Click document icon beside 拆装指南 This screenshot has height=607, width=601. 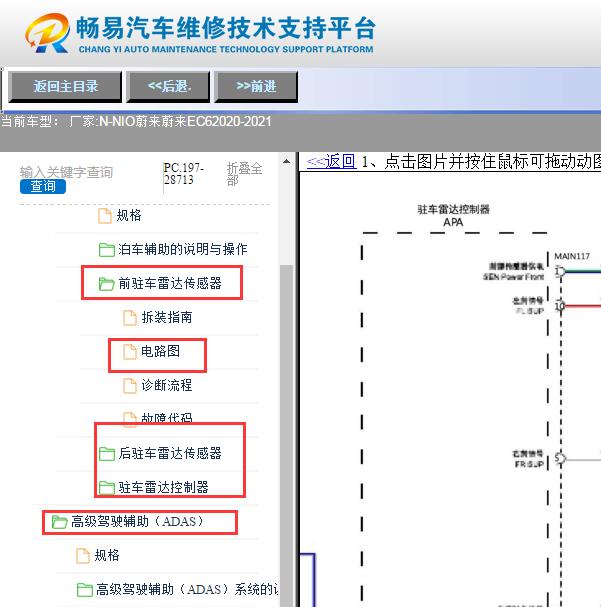(x=130, y=318)
